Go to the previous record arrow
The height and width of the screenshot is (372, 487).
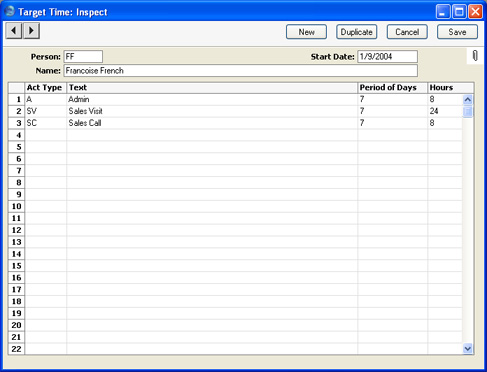(x=14, y=31)
